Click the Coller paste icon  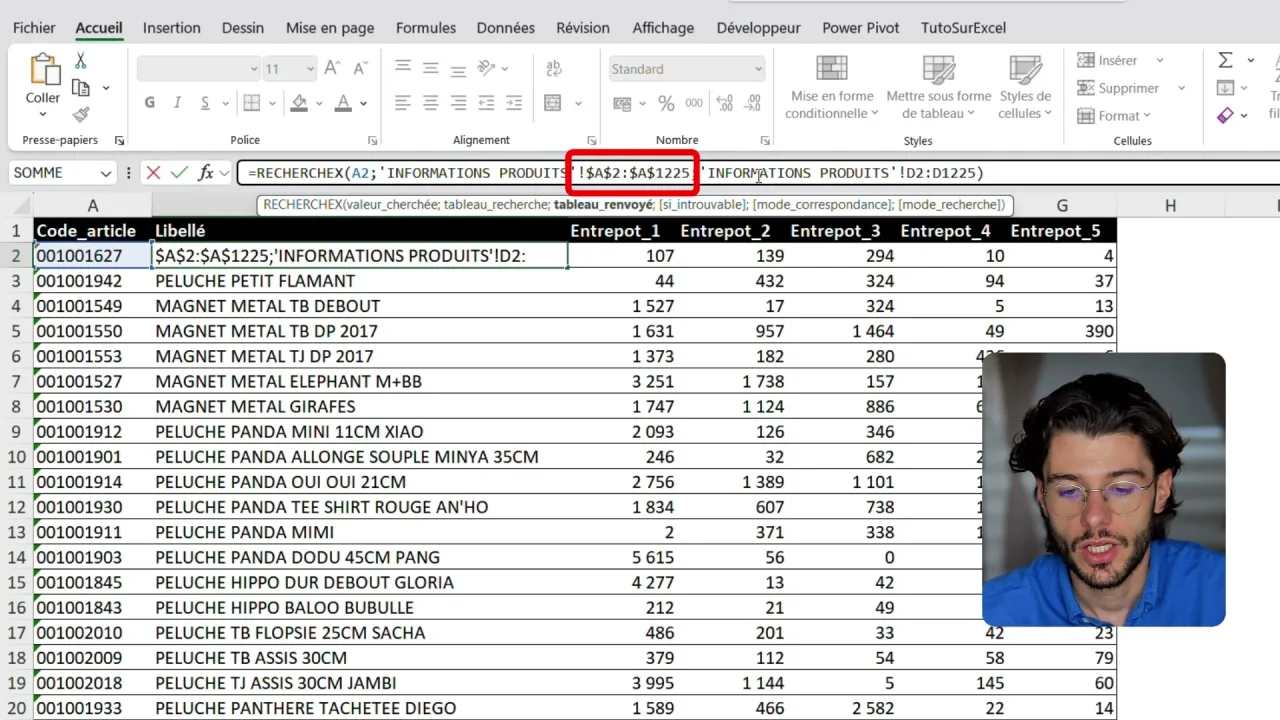coord(43,70)
